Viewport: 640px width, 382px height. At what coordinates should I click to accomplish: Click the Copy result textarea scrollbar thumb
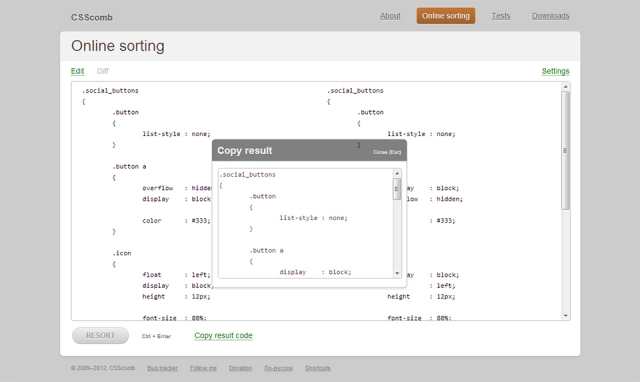397,189
